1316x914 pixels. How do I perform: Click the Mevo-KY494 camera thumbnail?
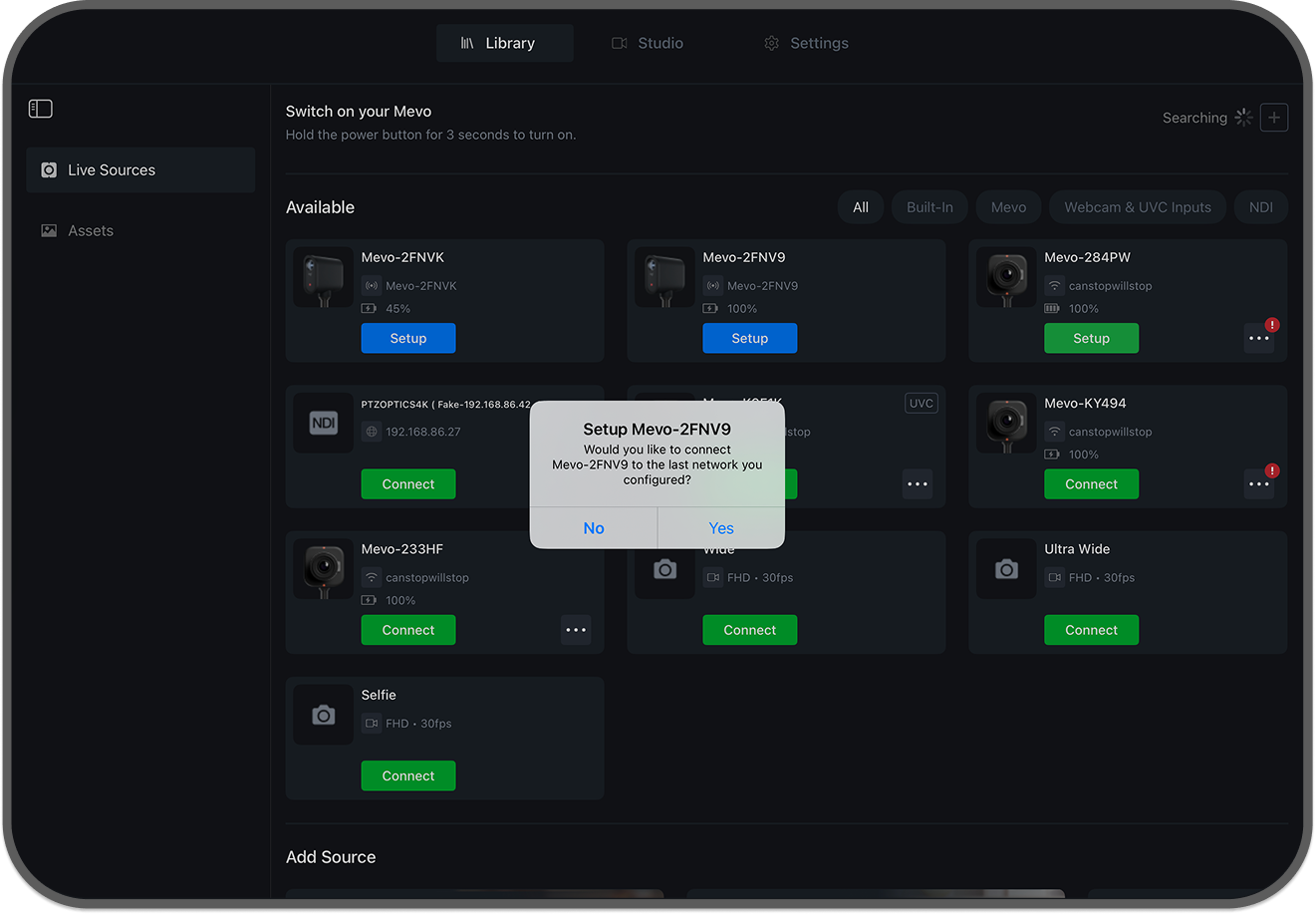[x=1007, y=423]
